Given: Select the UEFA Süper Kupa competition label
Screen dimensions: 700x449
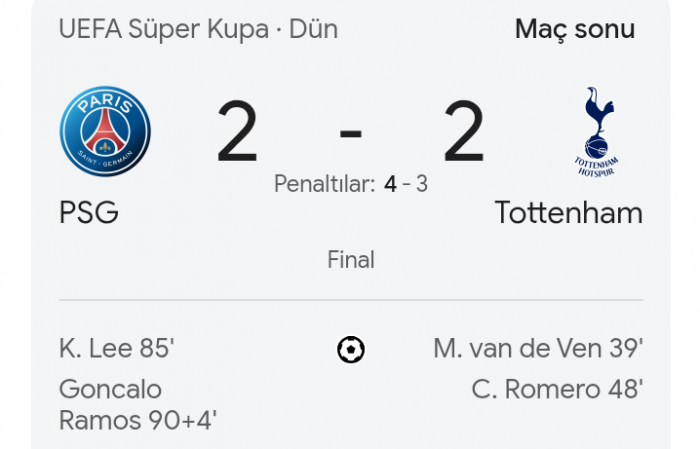Looking at the screenshot, I should tap(164, 29).
